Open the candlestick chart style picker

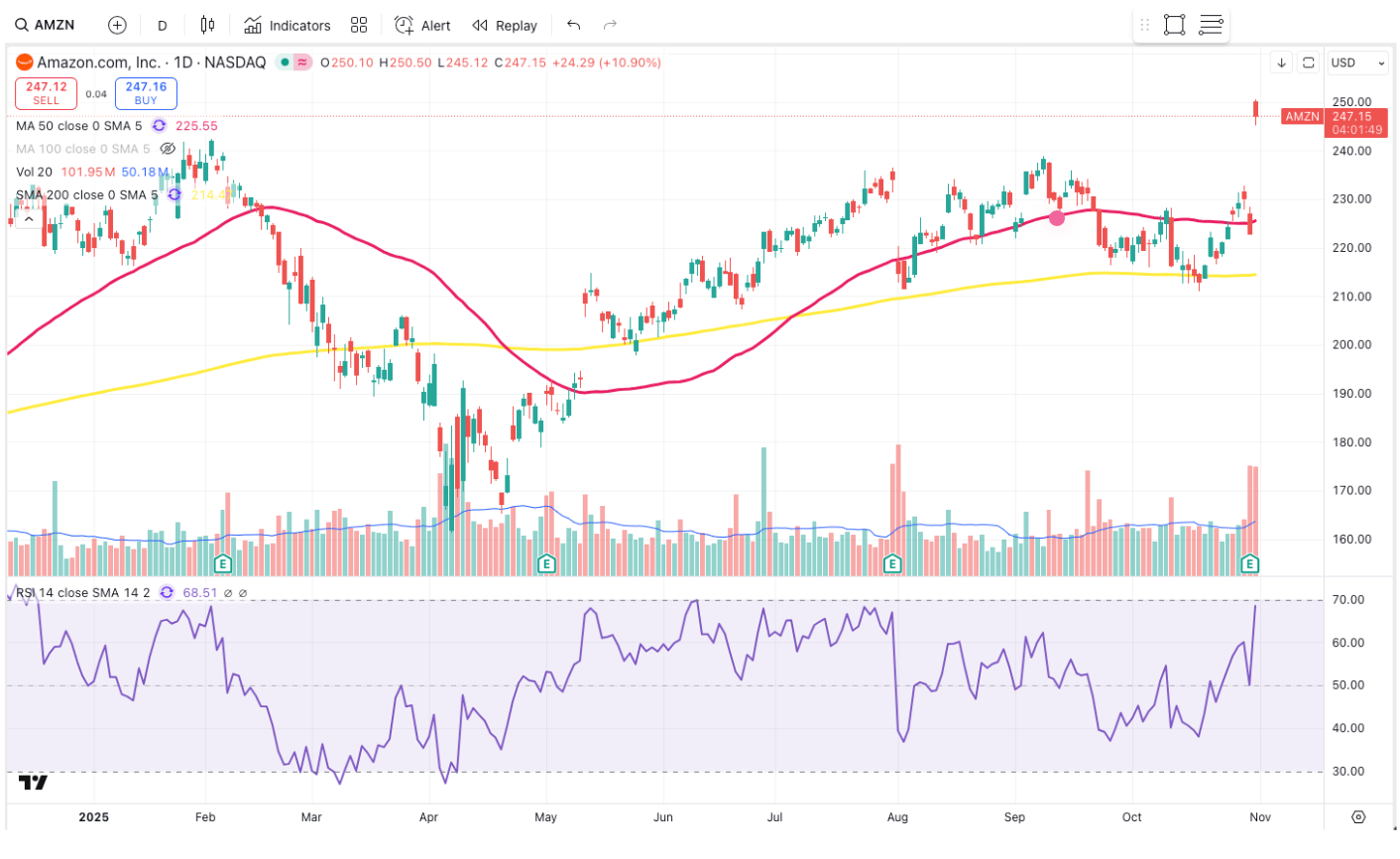click(206, 25)
